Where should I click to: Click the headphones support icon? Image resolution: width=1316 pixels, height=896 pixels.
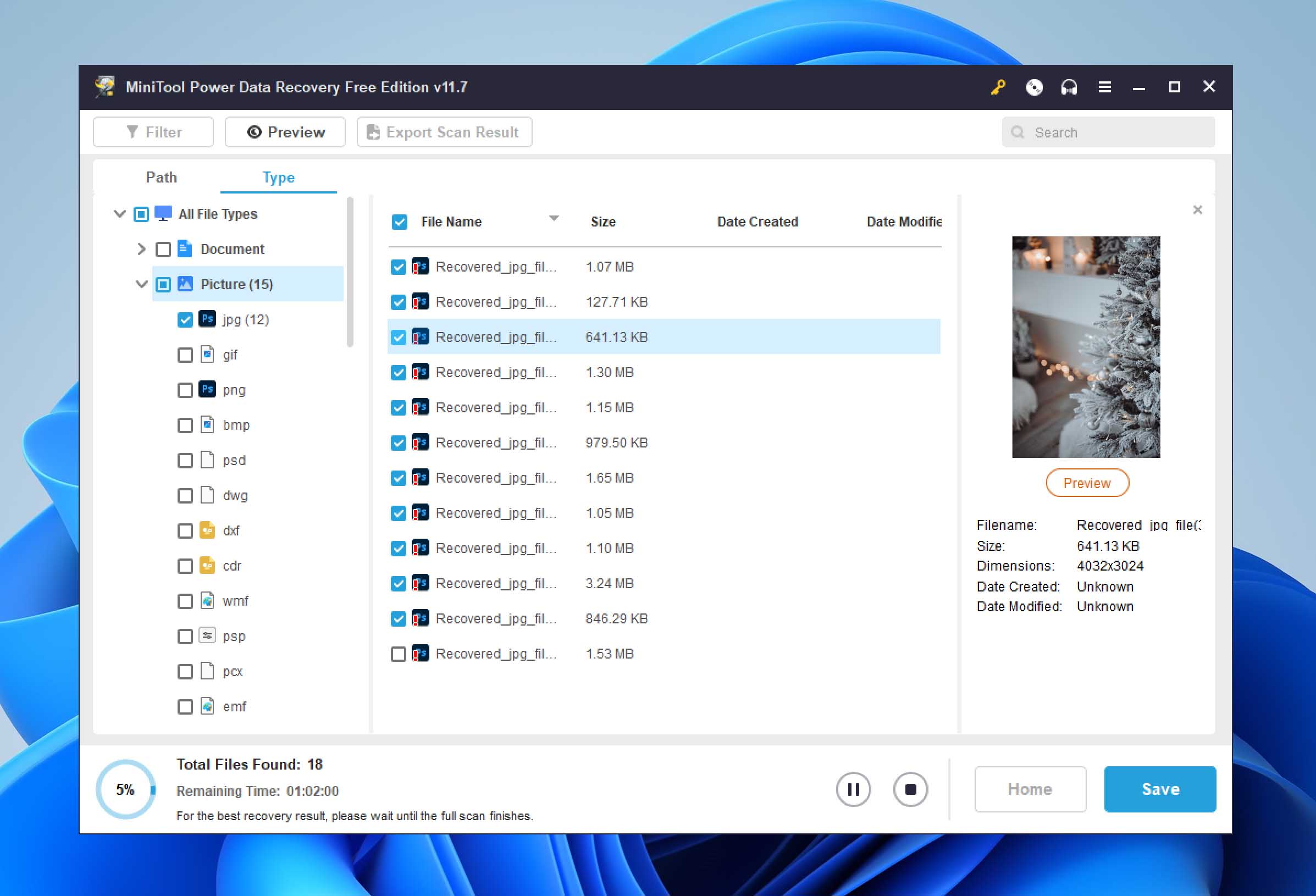tap(1069, 87)
